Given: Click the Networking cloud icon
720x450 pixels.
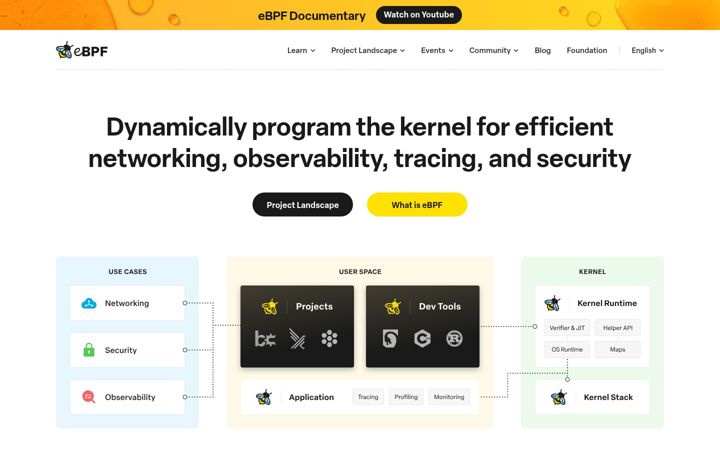Looking at the screenshot, I should 89,303.
